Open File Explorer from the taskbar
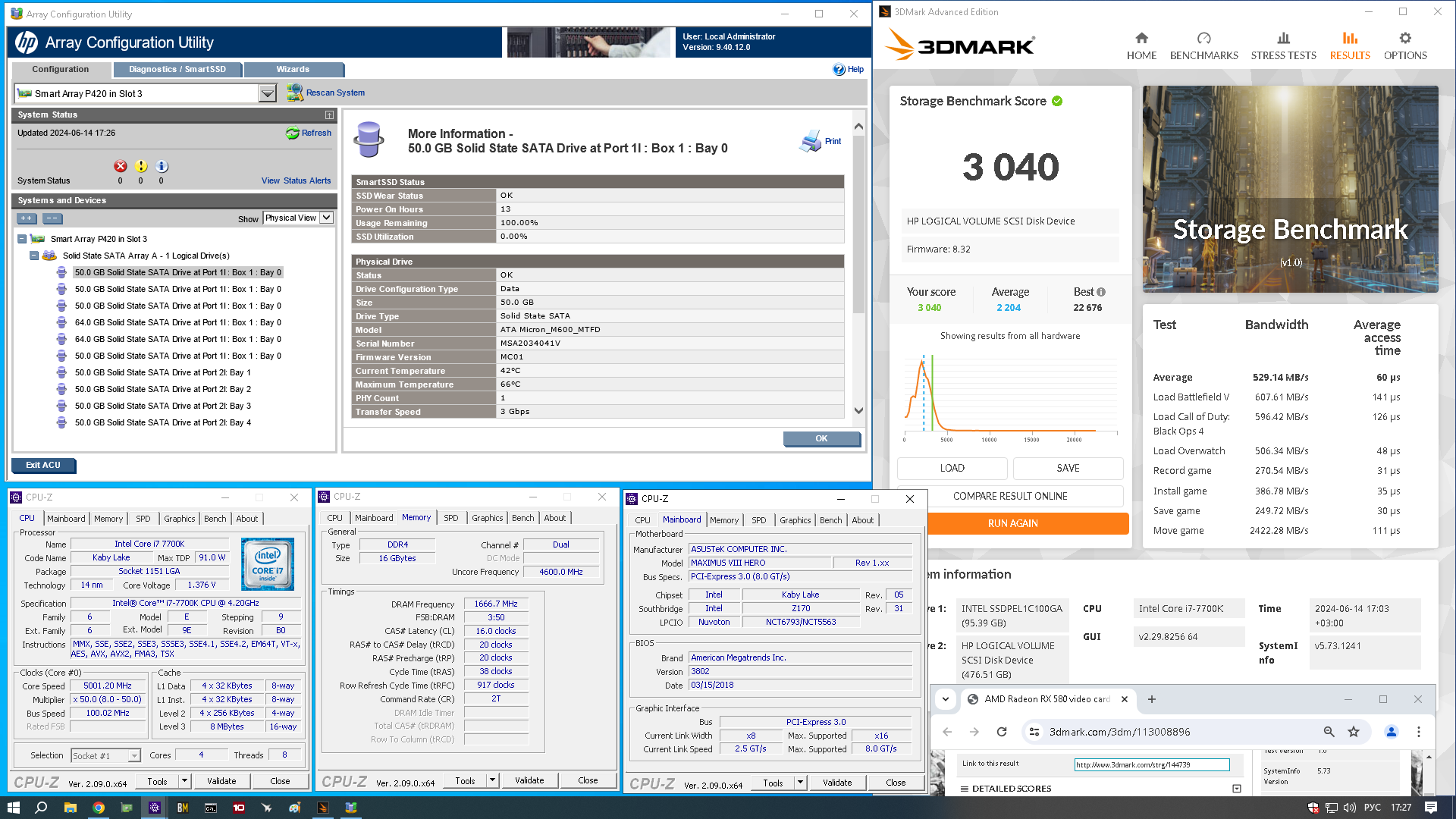This screenshot has width=1456, height=819. 70,808
